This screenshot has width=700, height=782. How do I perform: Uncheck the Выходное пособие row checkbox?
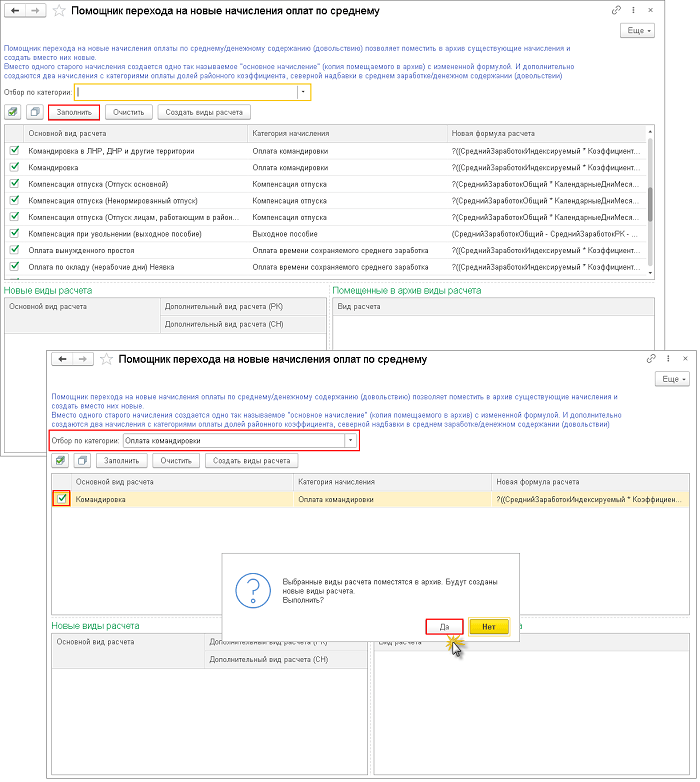[x=14, y=233]
